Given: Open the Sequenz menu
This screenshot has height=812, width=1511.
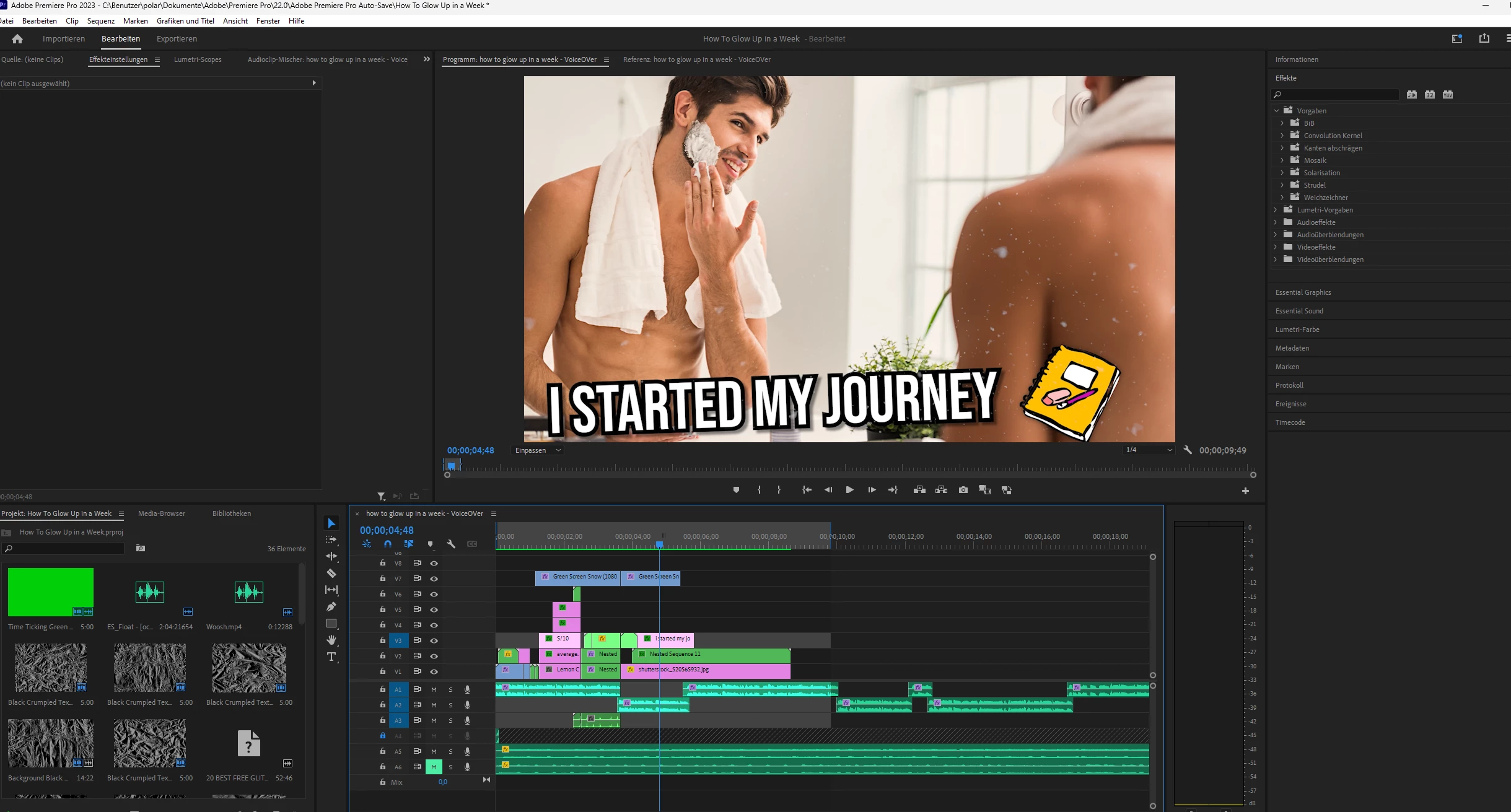Looking at the screenshot, I should click(x=101, y=20).
